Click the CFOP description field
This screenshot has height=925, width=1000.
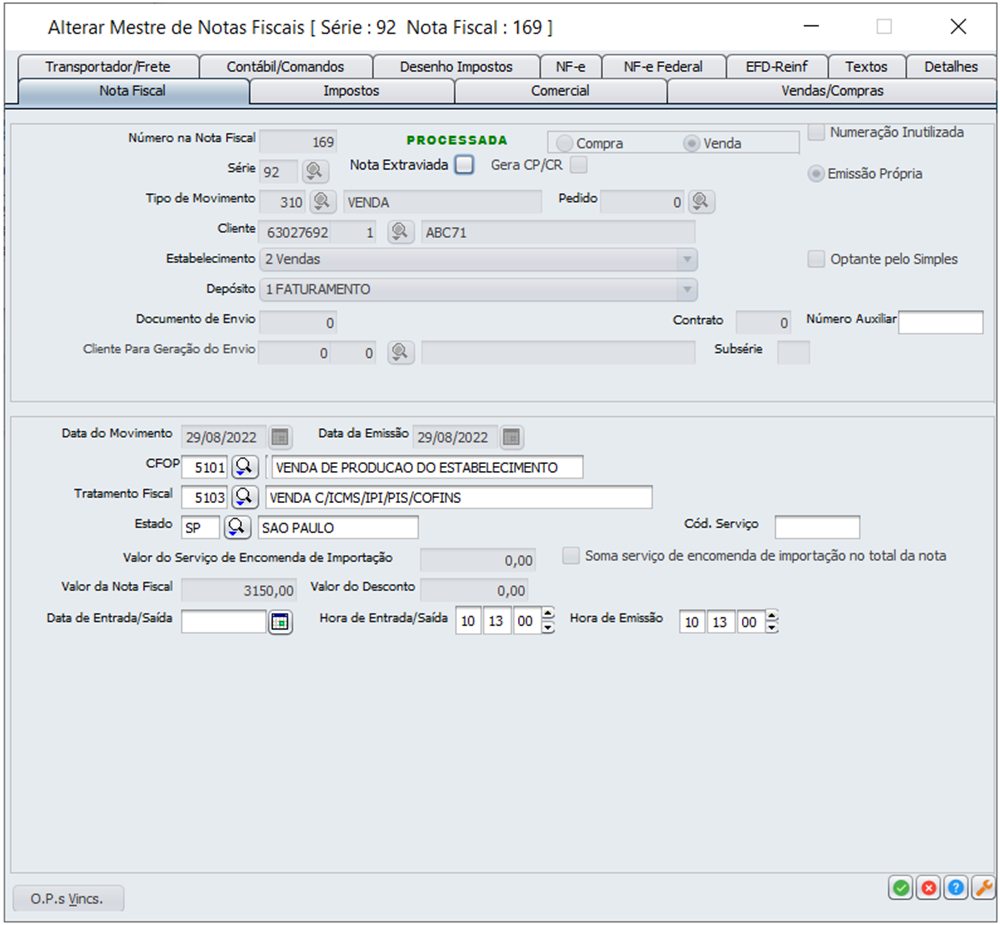click(x=427, y=468)
